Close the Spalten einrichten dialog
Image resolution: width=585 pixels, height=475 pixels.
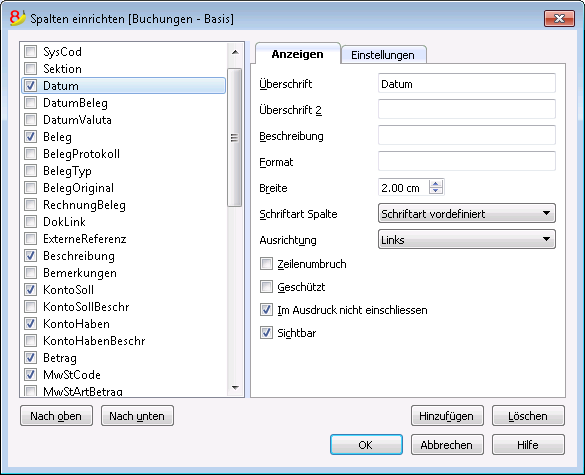tap(559, 18)
